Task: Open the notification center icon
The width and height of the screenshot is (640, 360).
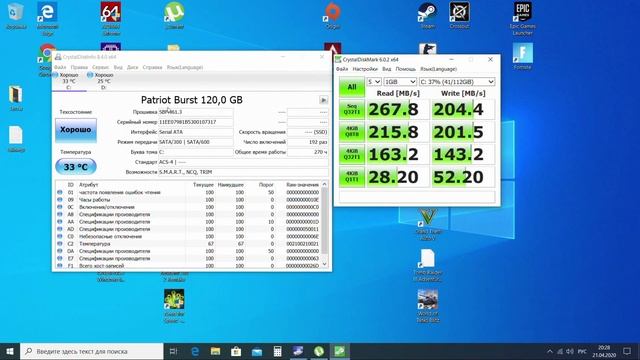Action: (x=627, y=351)
